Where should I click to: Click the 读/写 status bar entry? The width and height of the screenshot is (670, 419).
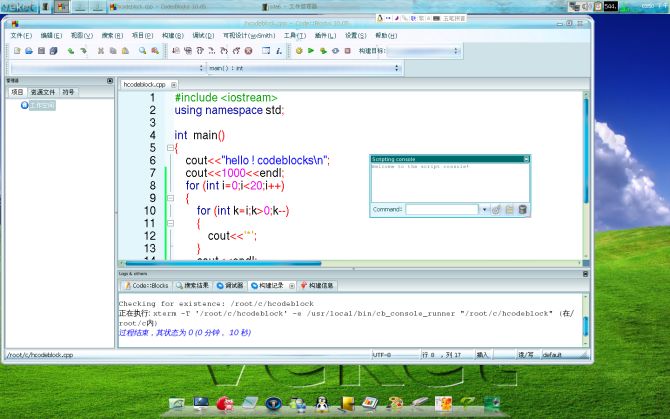click(526, 355)
